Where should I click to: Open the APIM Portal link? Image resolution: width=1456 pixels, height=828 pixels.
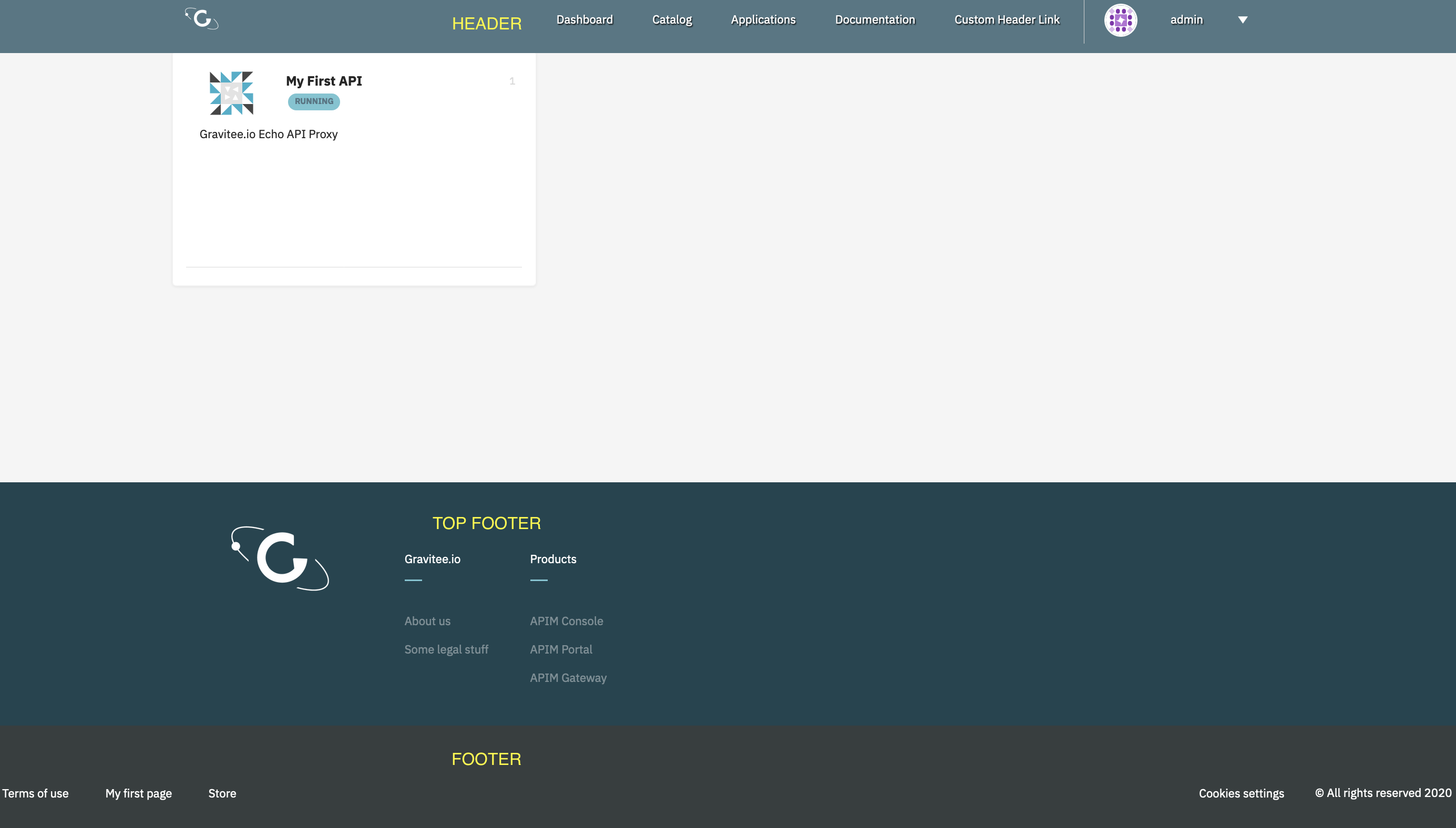tap(561, 649)
